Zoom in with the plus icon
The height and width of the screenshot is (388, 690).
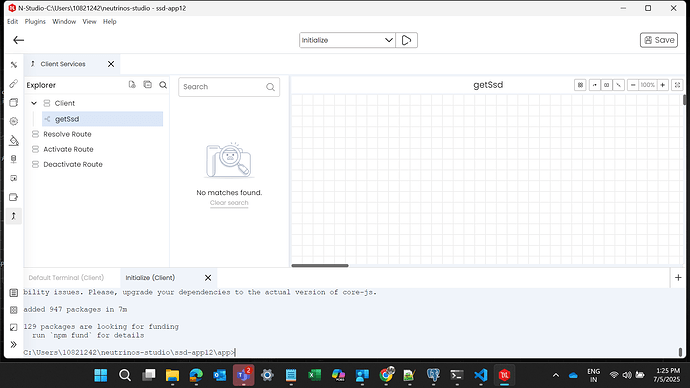[662, 85]
